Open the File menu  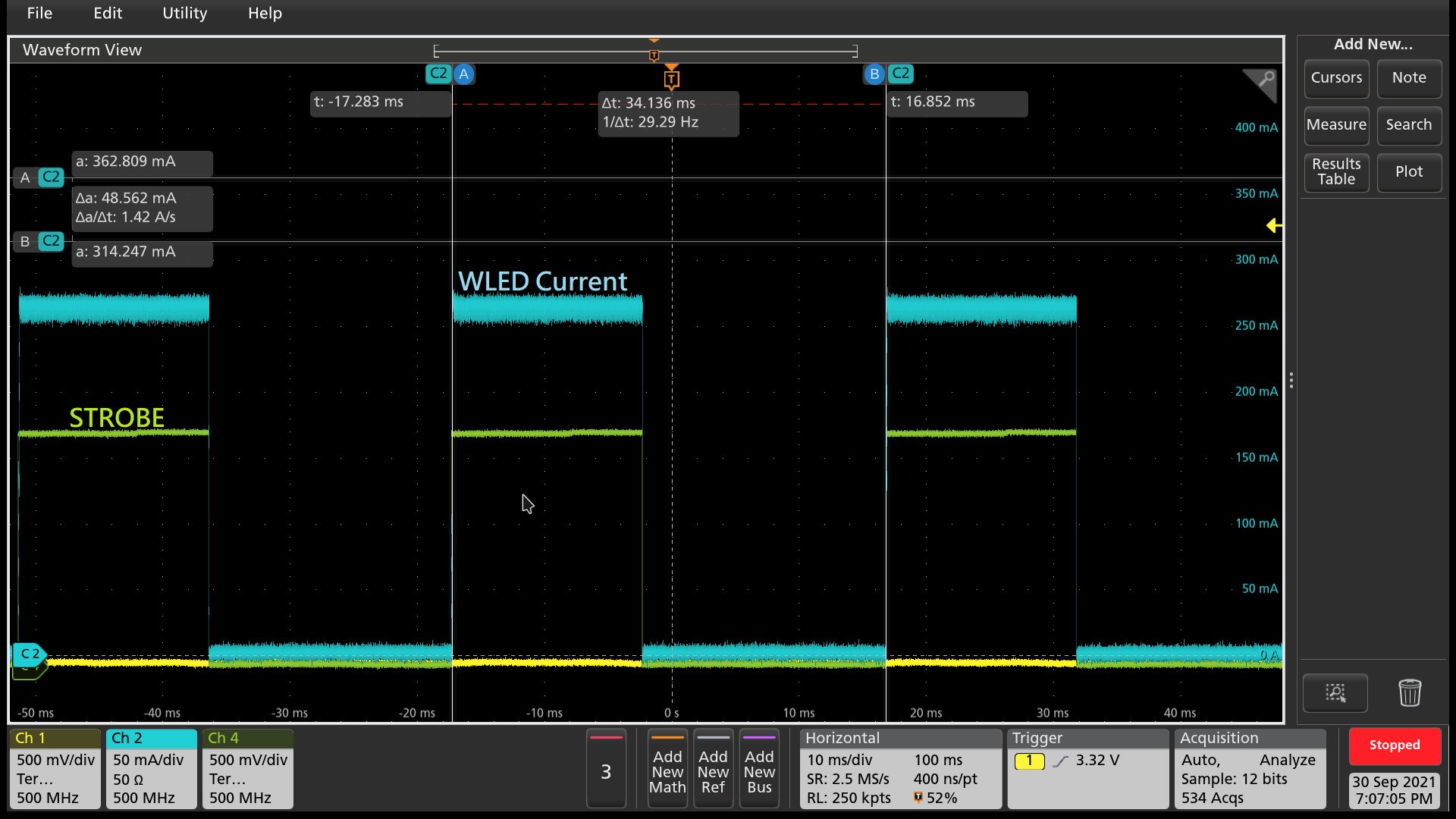tap(39, 14)
